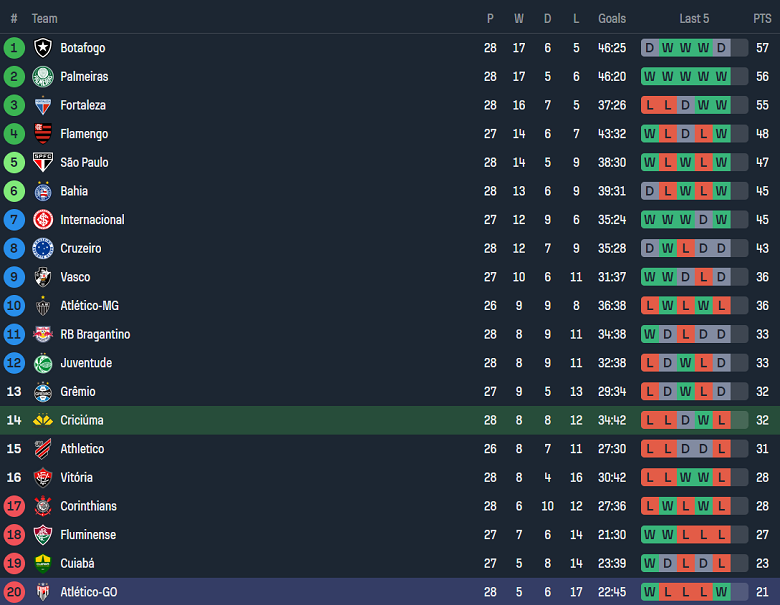Sort by the Goals column header
The image size is (780, 605).
612,19
